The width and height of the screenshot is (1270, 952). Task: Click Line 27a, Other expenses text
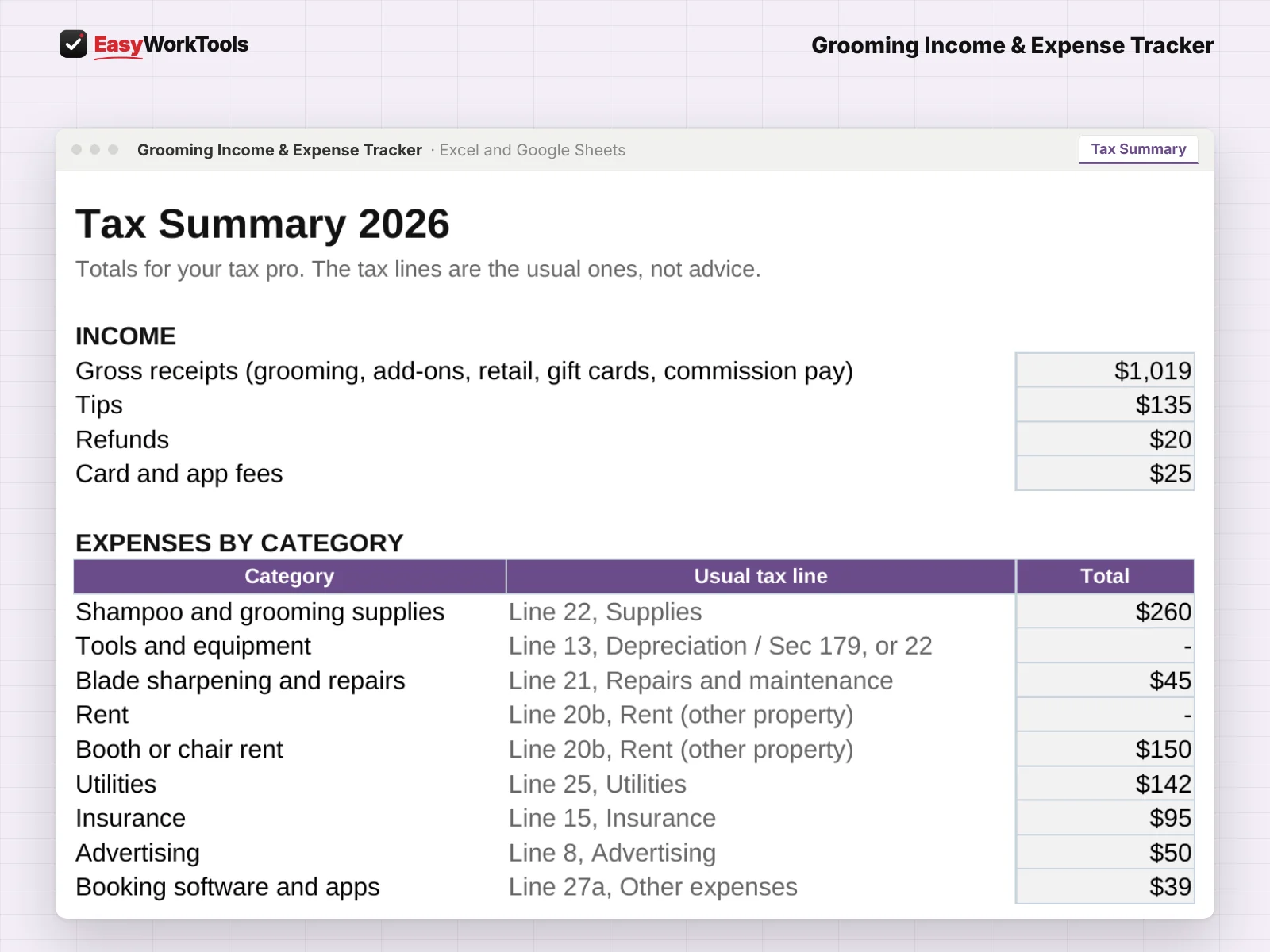coord(653,887)
